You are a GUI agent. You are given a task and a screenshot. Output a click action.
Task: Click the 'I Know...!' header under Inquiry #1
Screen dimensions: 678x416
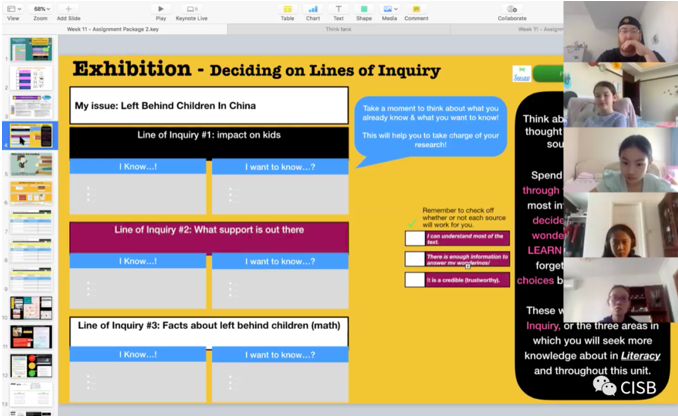click(x=138, y=166)
